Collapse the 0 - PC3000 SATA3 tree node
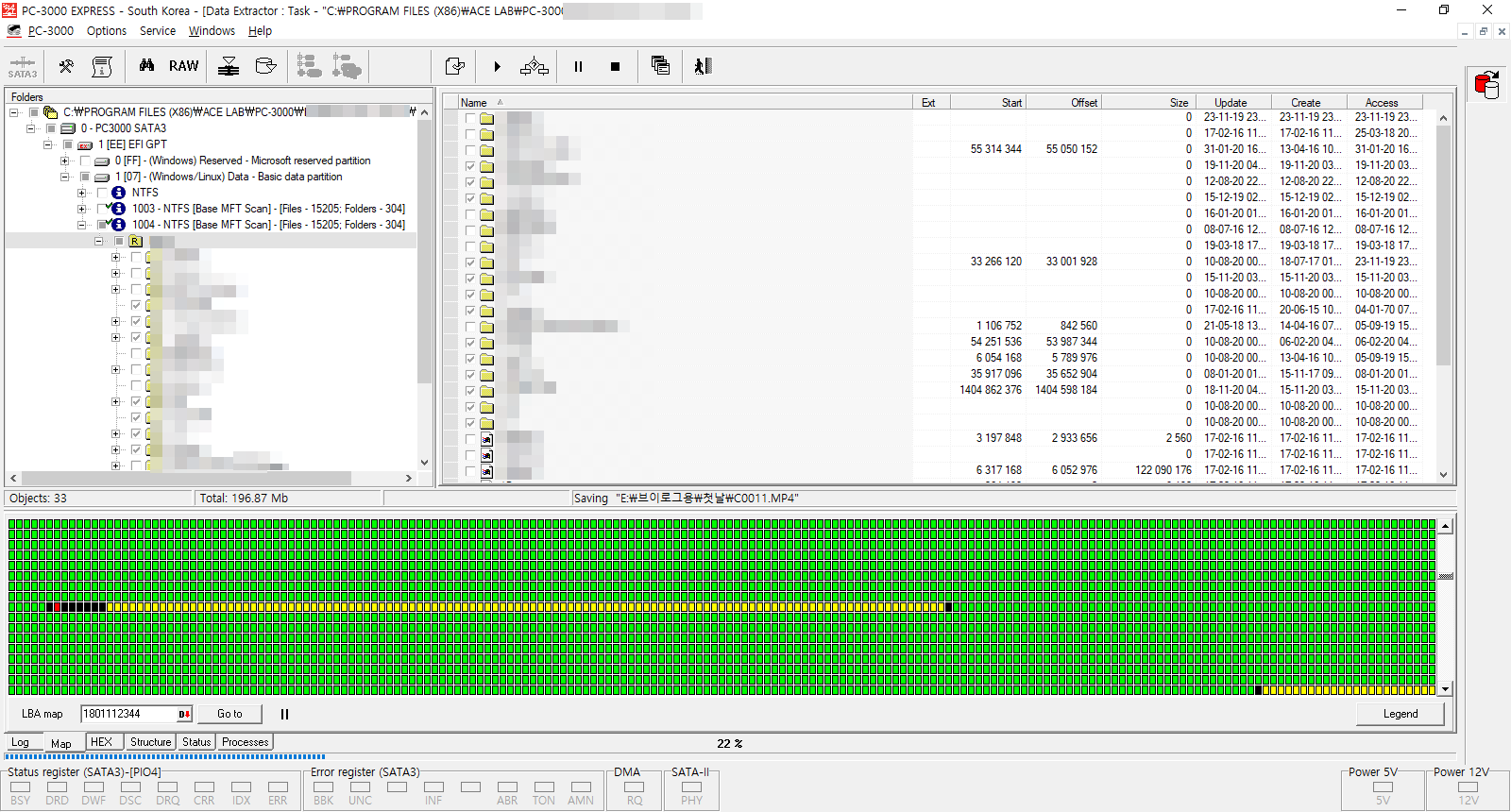1511x812 pixels. [x=31, y=128]
